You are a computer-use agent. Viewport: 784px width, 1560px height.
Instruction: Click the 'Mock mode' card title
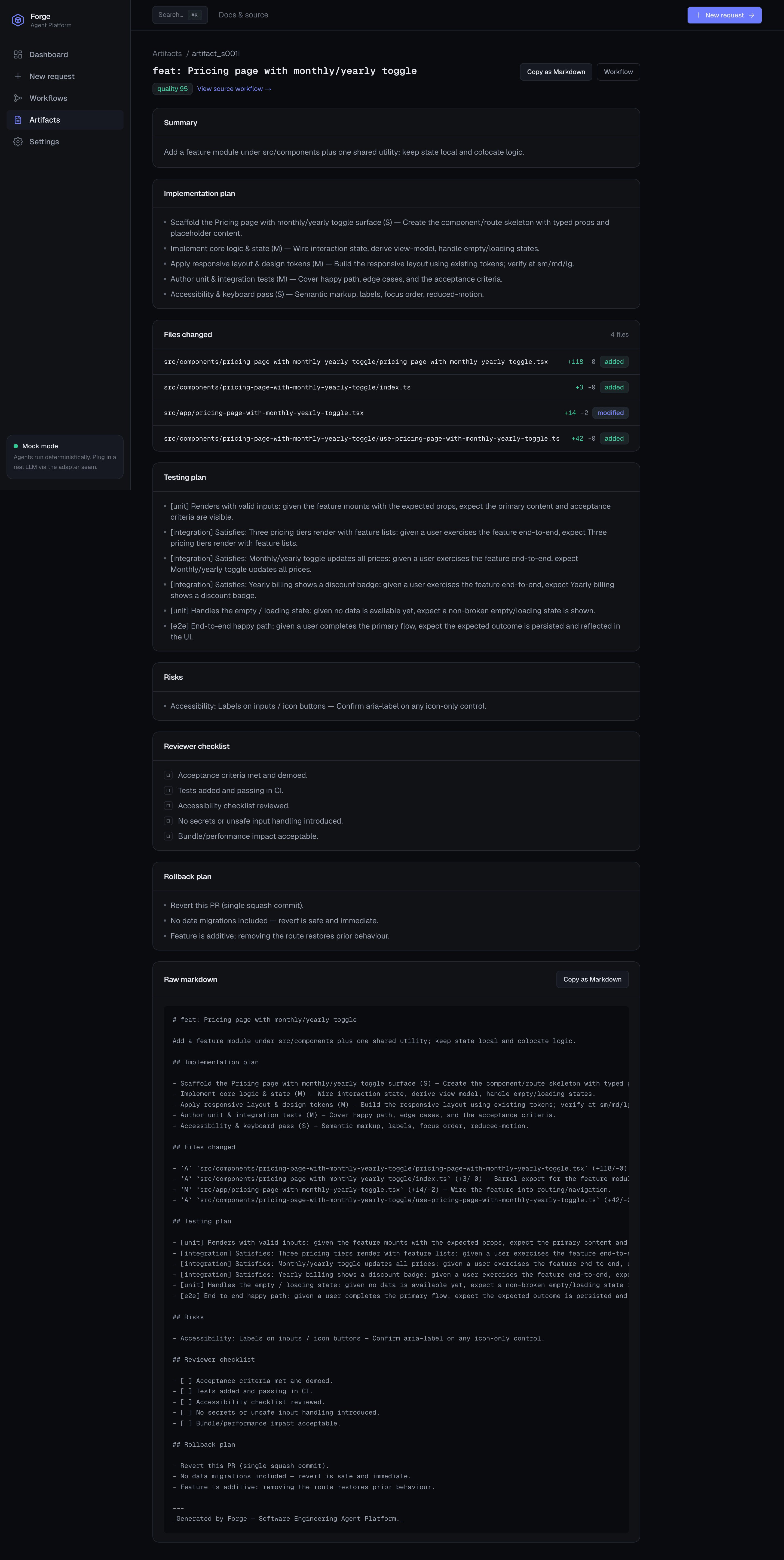tap(40, 446)
